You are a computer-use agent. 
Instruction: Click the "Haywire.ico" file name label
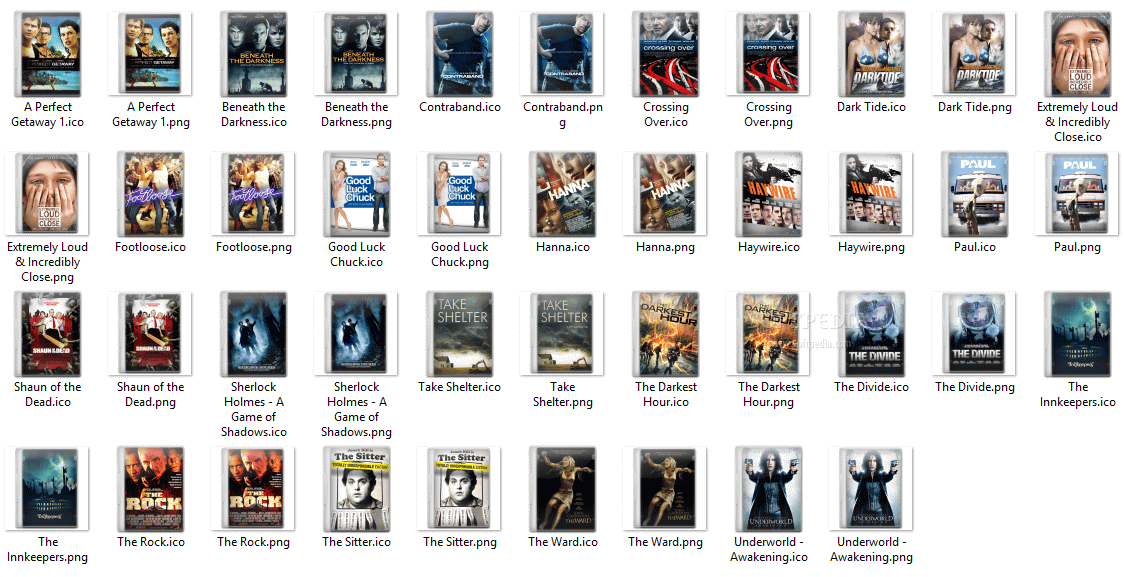768,247
